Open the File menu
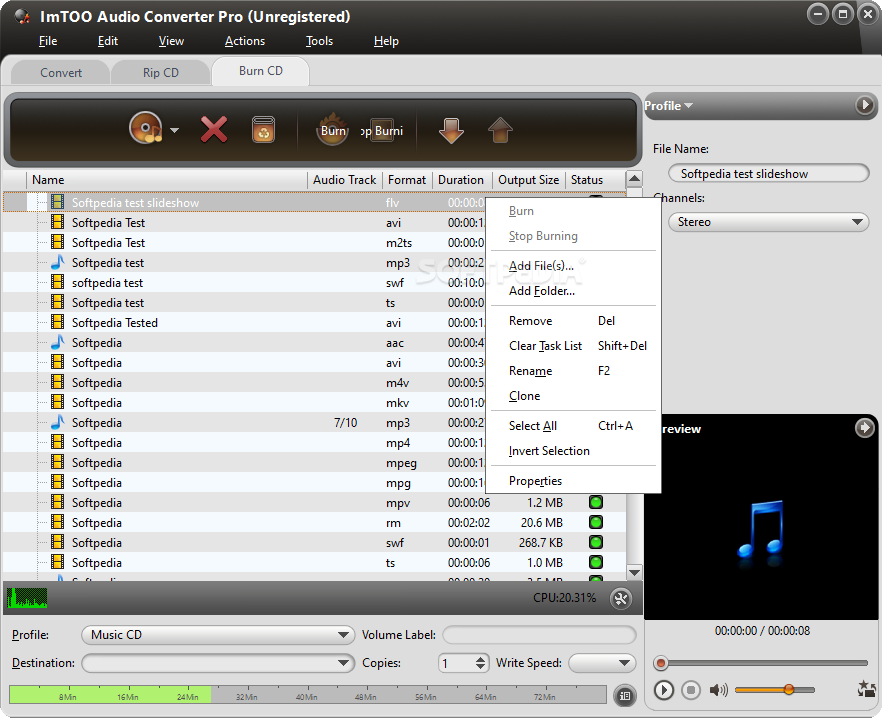Image resolution: width=882 pixels, height=718 pixels. pos(48,41)
